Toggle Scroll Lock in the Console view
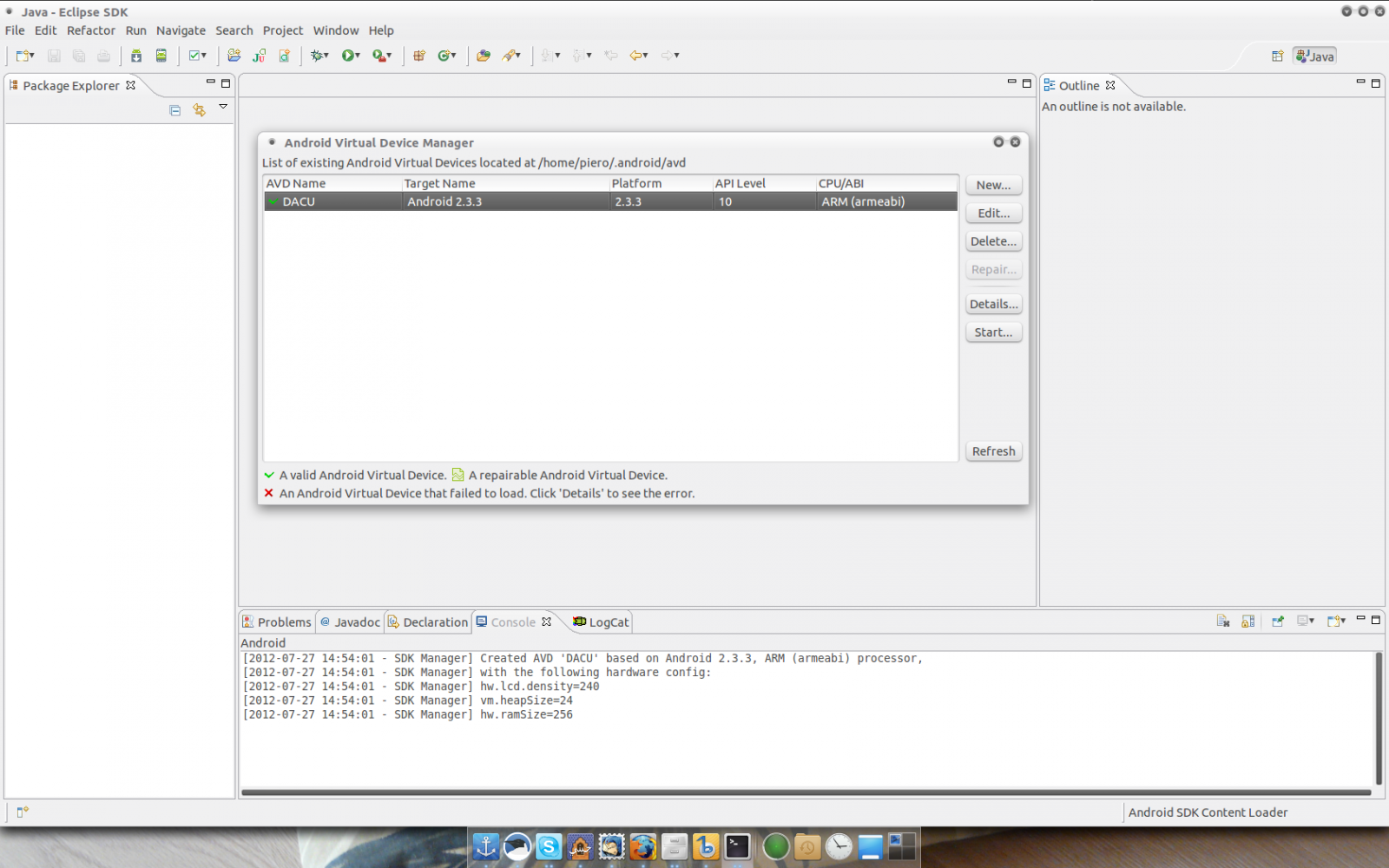 click(1247, 621)
